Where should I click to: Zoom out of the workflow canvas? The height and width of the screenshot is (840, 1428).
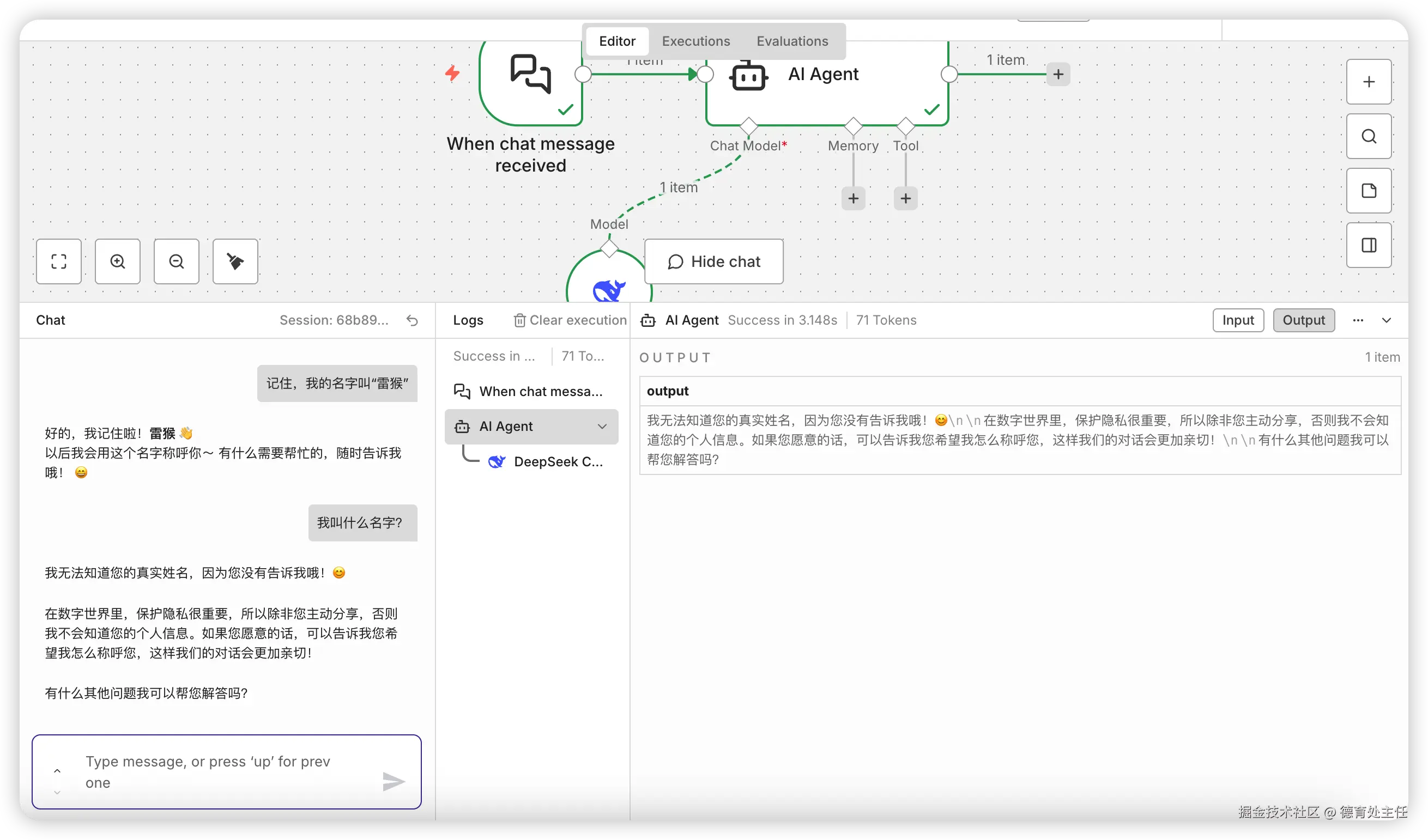[176, 261]
